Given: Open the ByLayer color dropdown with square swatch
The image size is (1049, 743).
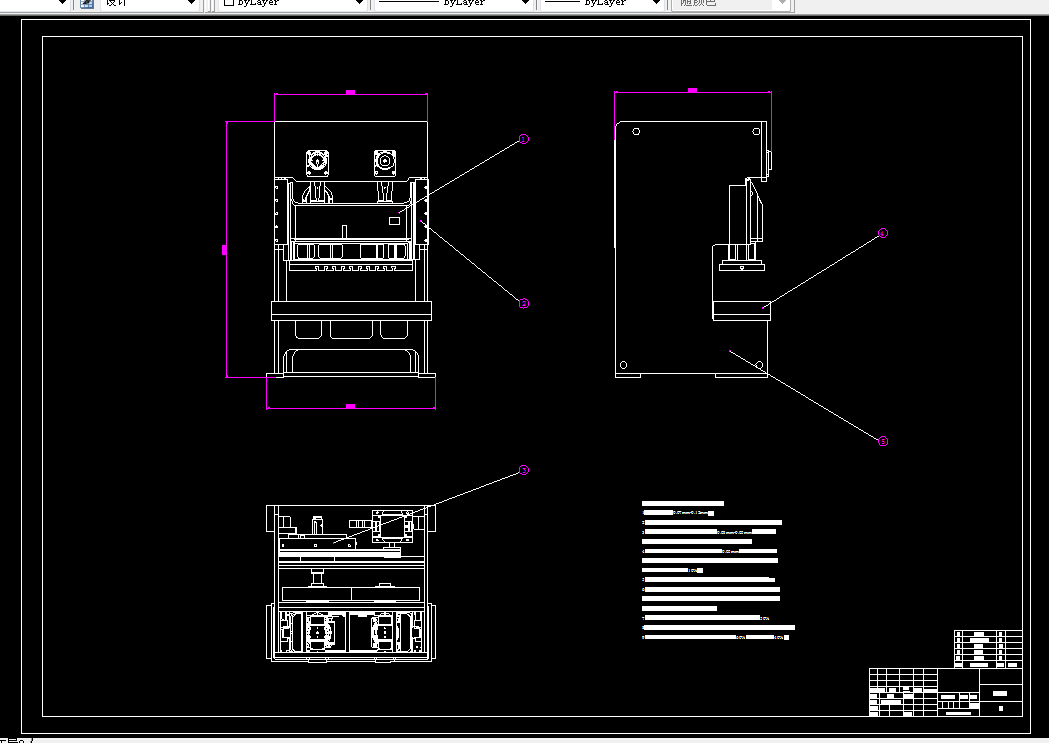Looking at the screenshot, I should (292, 3).
